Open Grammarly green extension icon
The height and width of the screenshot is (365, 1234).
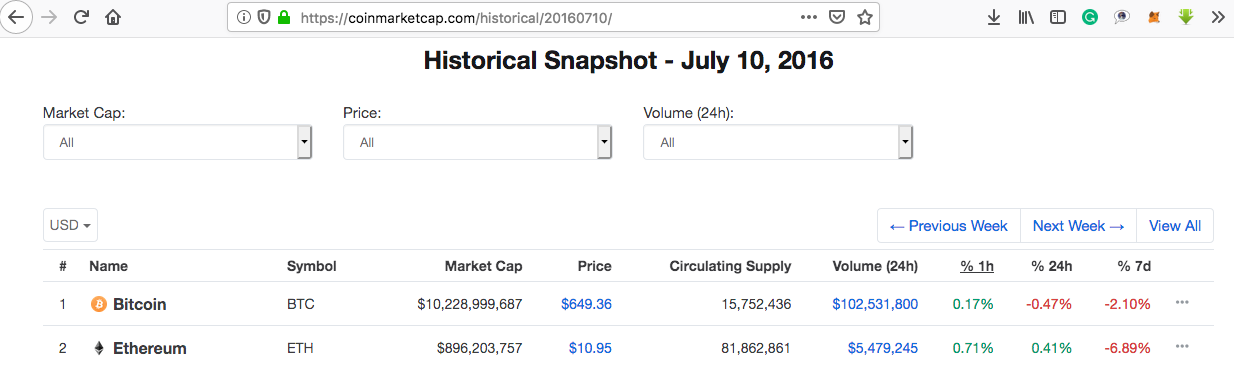pyautogui.click(x=1090, y=17)
